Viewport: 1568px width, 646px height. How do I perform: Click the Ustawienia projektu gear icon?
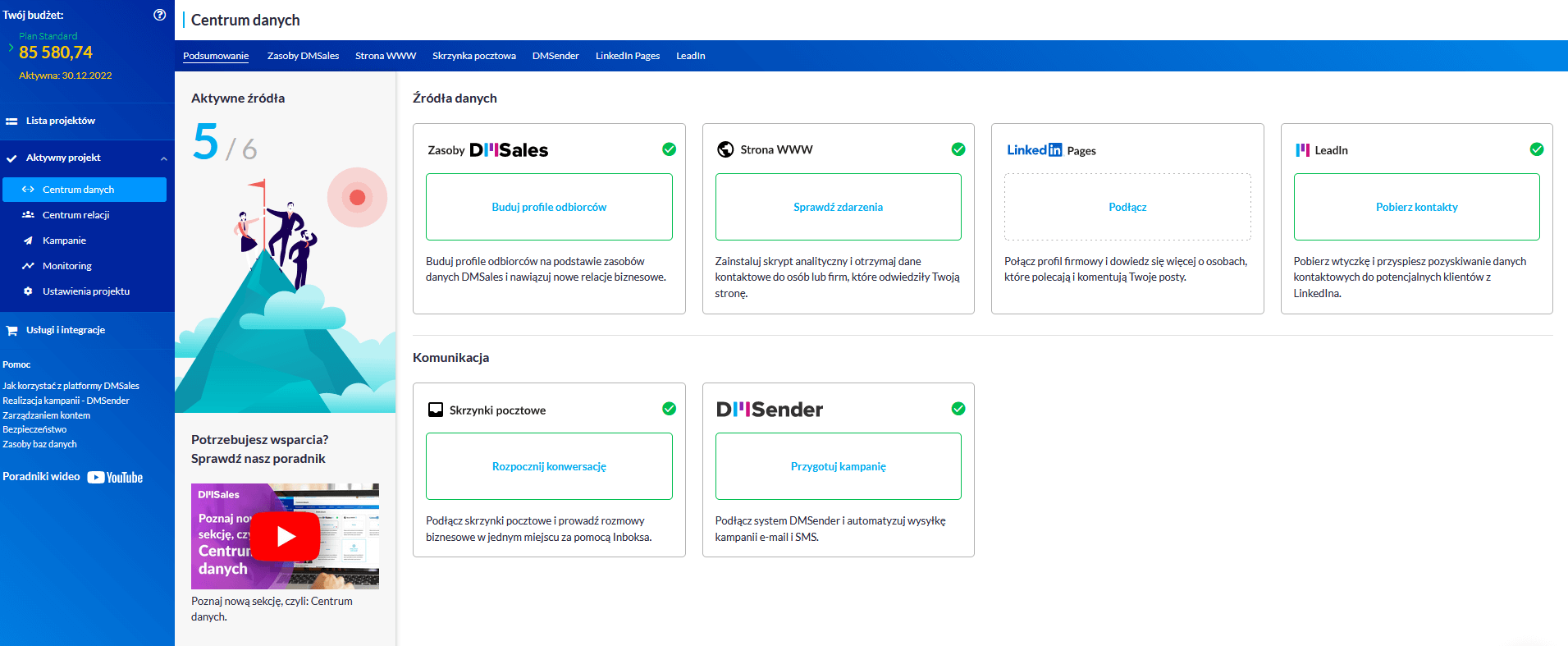[x=28, y=291]
